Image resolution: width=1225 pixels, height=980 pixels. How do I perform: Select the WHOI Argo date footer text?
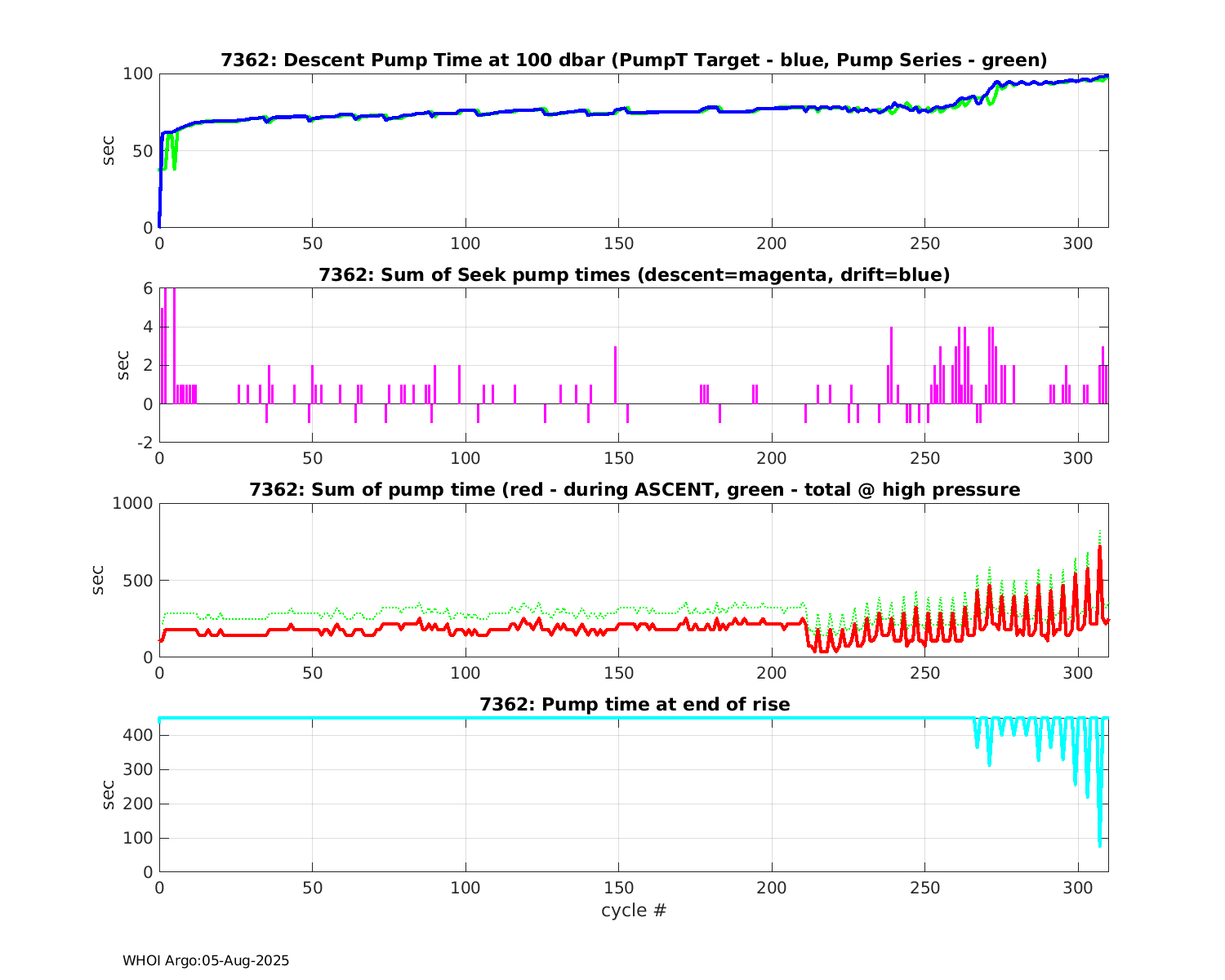(206, 961)
